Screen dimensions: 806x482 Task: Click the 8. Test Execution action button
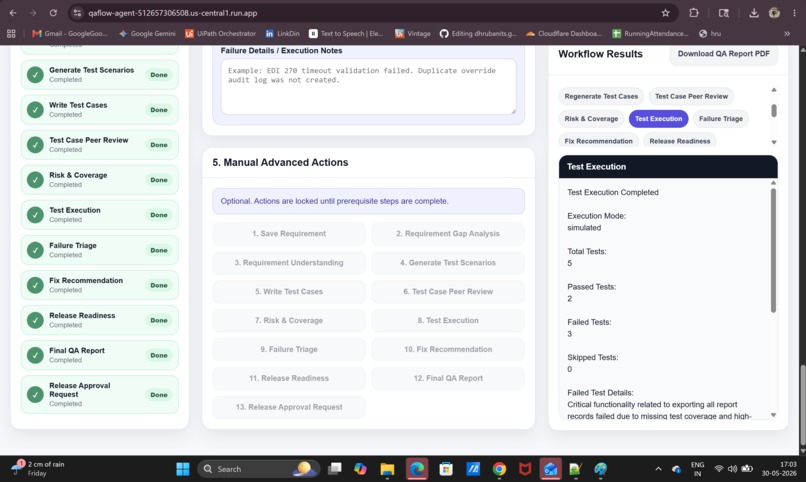(448, 320)
